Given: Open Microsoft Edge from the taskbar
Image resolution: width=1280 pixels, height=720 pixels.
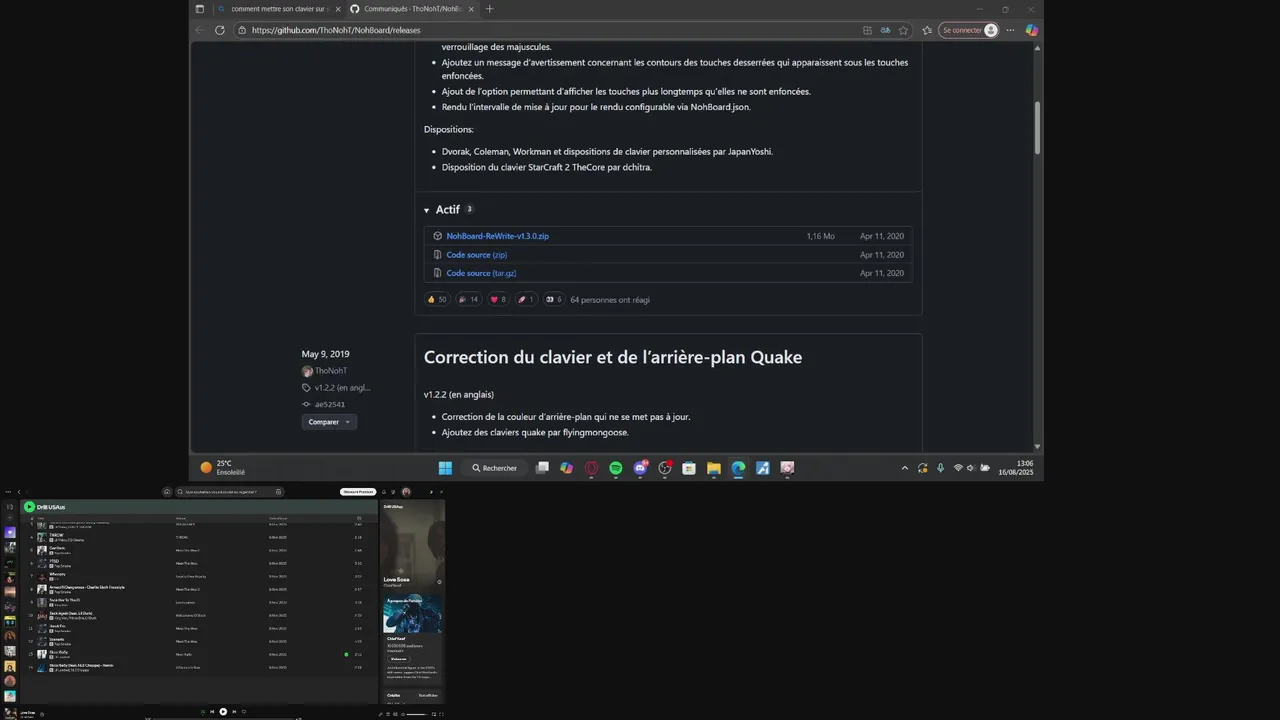Looking at the screenshot, I should (738, 468).
